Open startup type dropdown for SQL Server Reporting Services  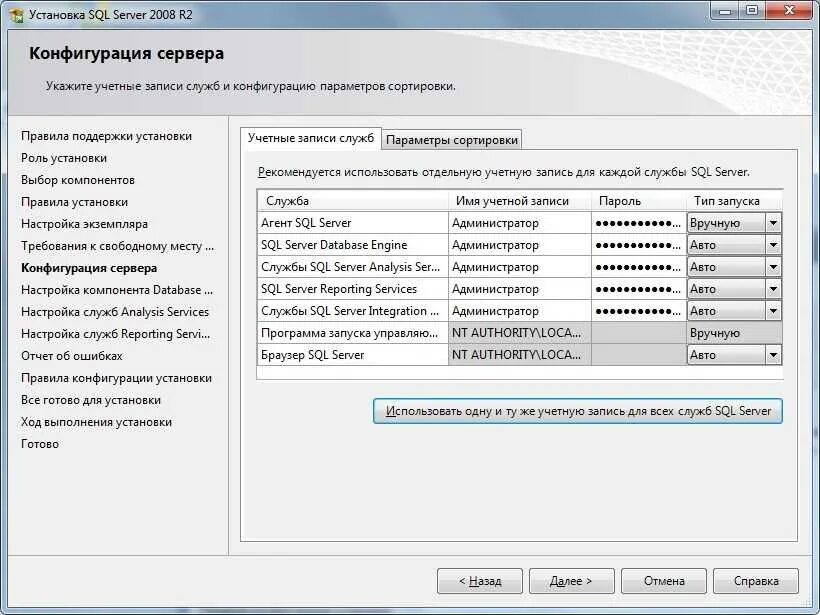[773, 289]
